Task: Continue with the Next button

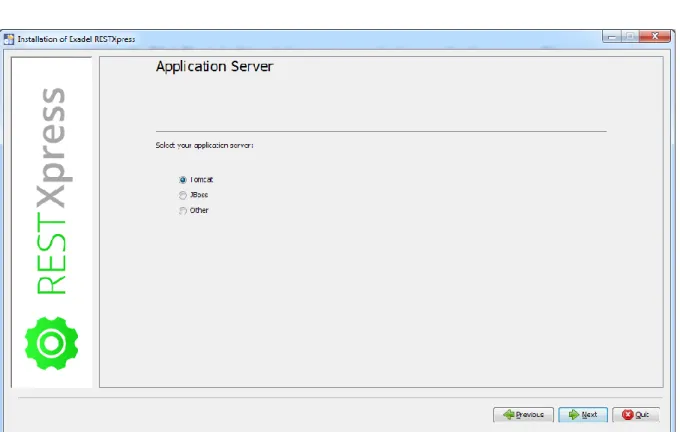Action: [x=582, y=415]
